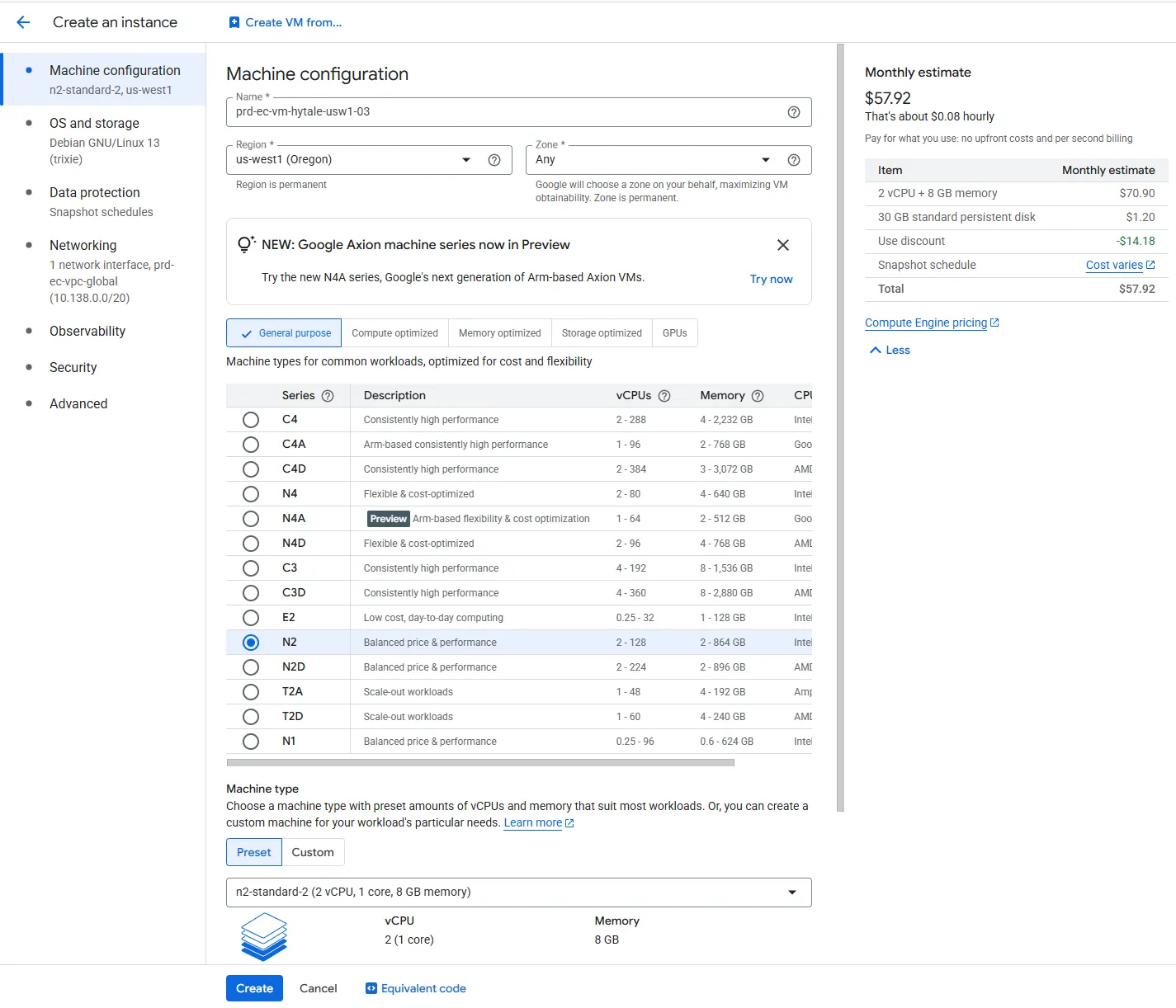Choose the C4 series radio button
1176x1008 pixels.
pyautogui.click(x=251, y=419)
